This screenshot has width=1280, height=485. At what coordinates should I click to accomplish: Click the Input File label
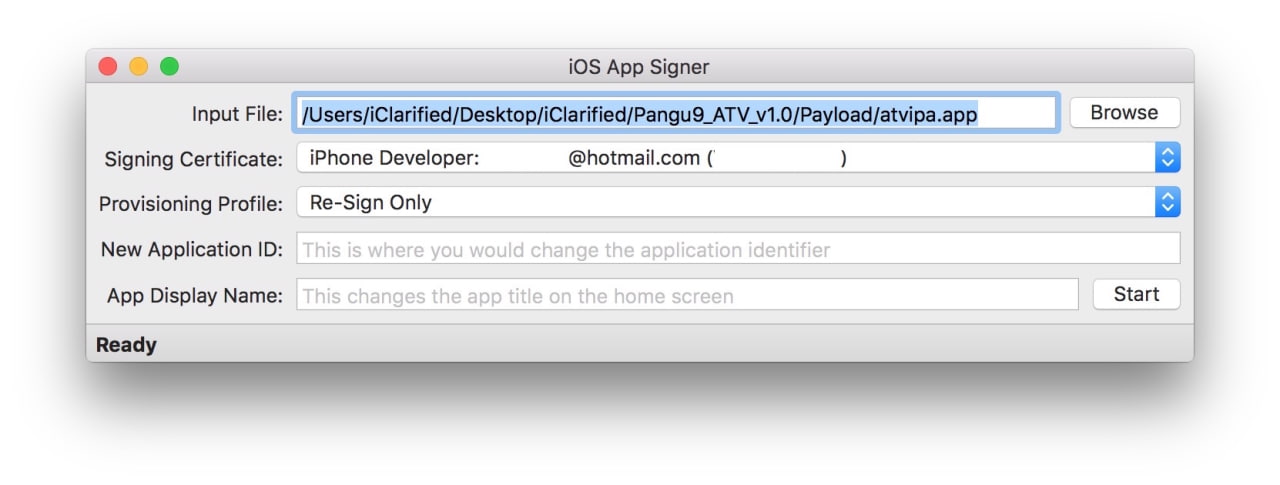[237, 114]
